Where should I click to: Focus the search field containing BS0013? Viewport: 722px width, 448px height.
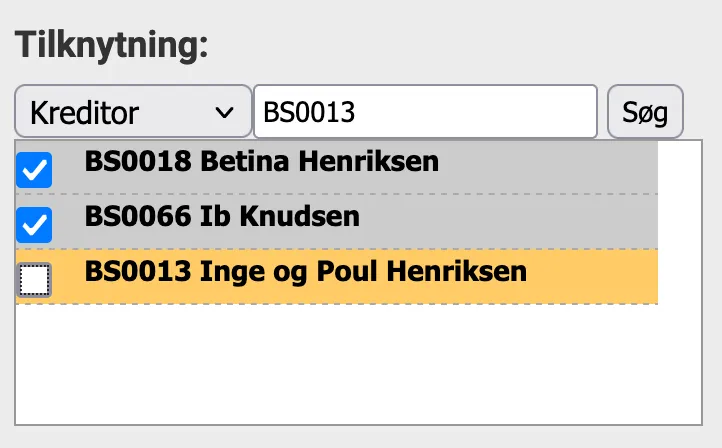click(425, 112)
